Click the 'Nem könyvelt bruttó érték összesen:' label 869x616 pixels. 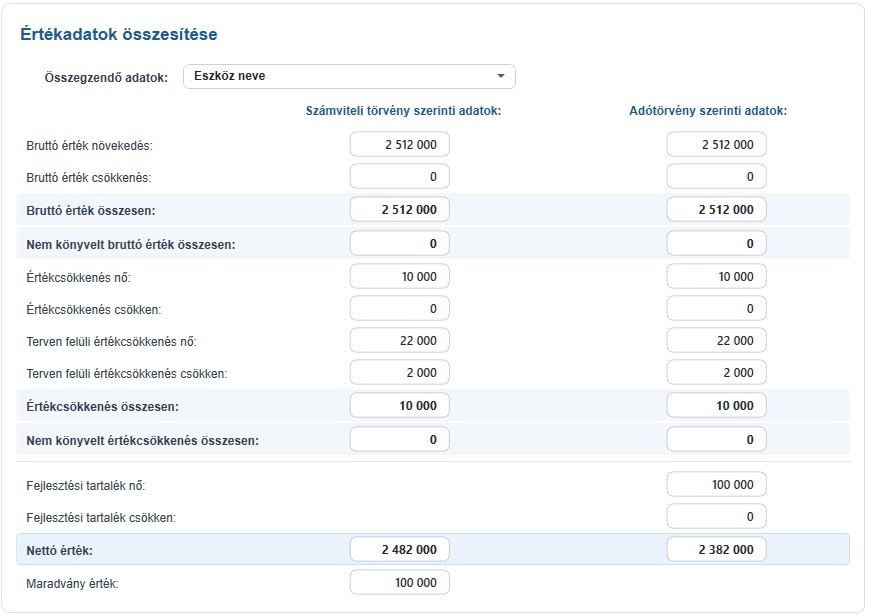[131, 245]
